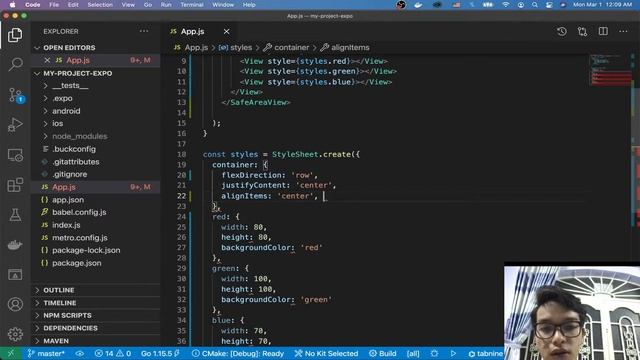Open the Remote Explorer view
This screenshot has height=360, width=640.
click(x=15, y=155)
